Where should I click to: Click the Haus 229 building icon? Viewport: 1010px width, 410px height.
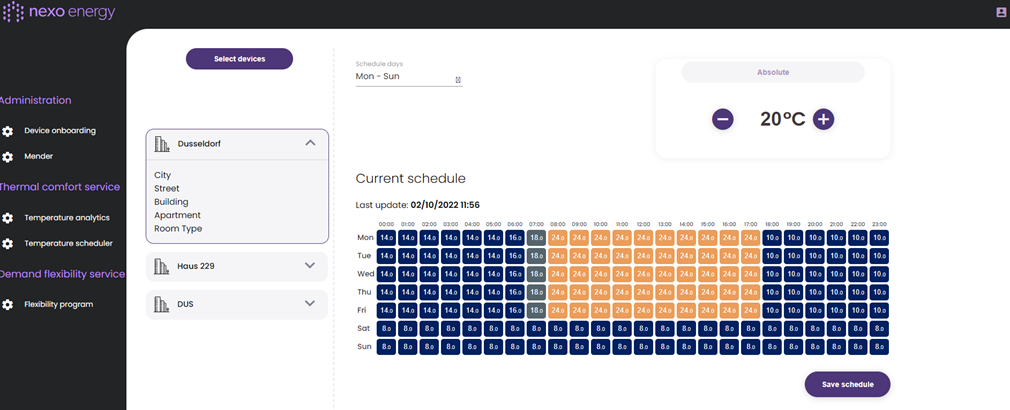pos(162,266)
